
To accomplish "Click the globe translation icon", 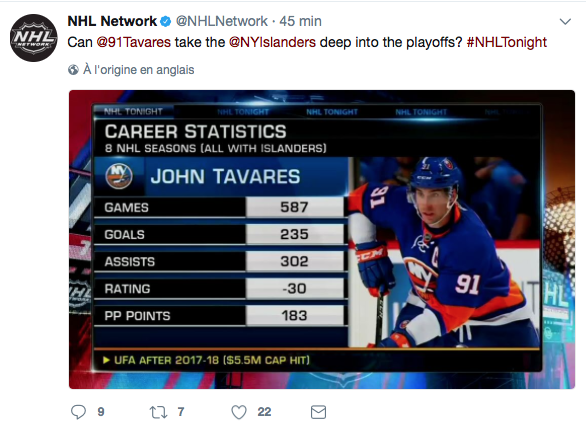I will (x=73, y=70).
